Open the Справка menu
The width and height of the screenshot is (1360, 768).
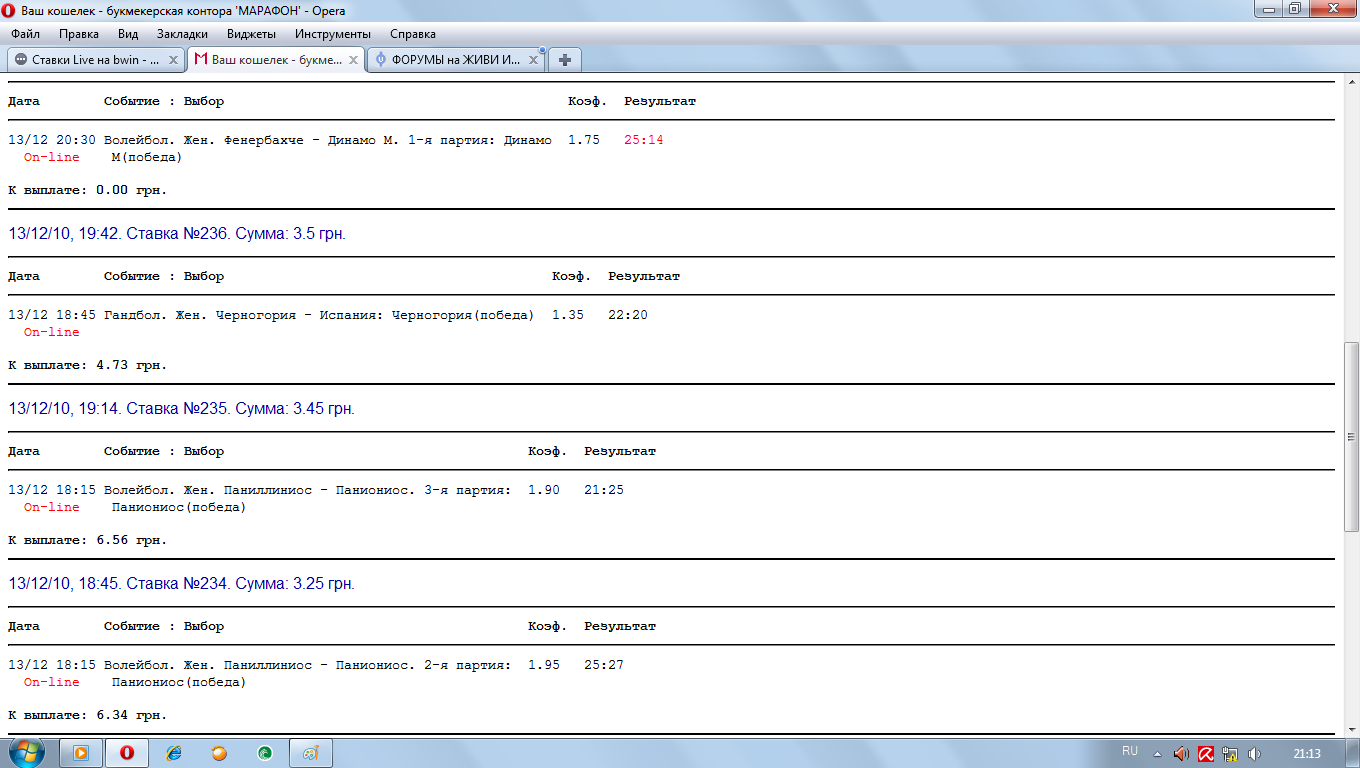pos(412,34)
